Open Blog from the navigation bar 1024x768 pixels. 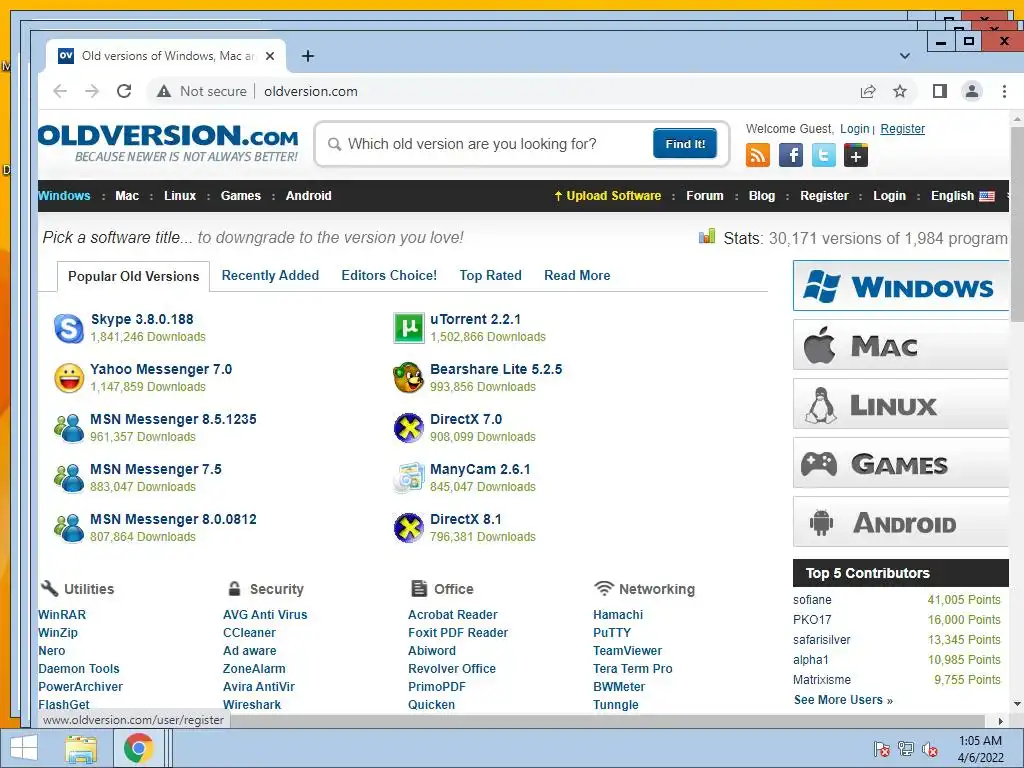tap(761, 196)
